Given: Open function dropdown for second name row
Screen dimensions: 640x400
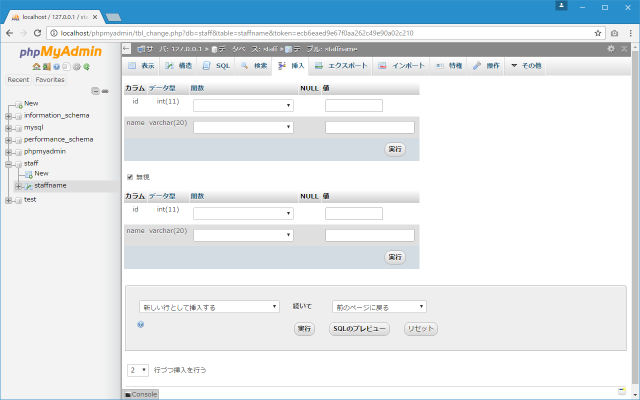Looking at the screenshot, I should coord(243,235).
